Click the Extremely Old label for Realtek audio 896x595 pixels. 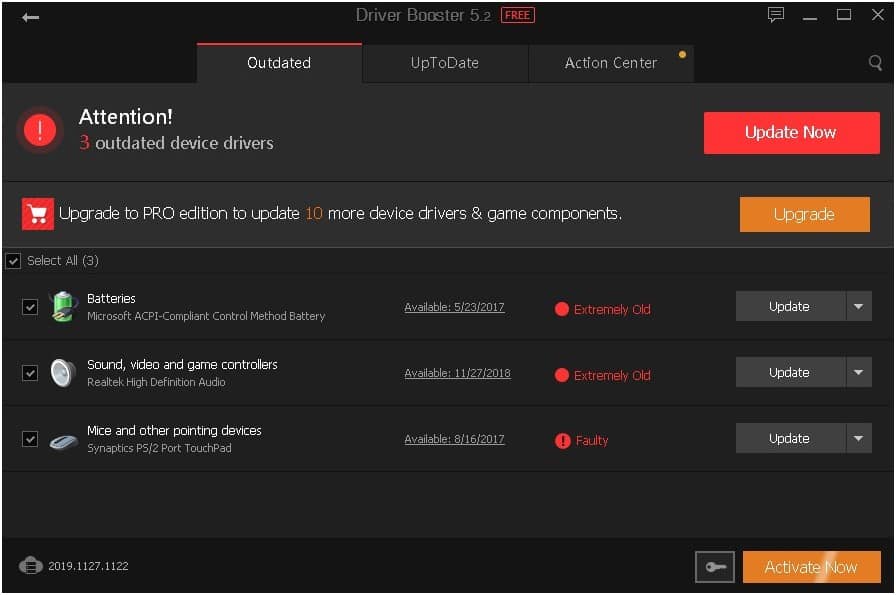(612, 376)
